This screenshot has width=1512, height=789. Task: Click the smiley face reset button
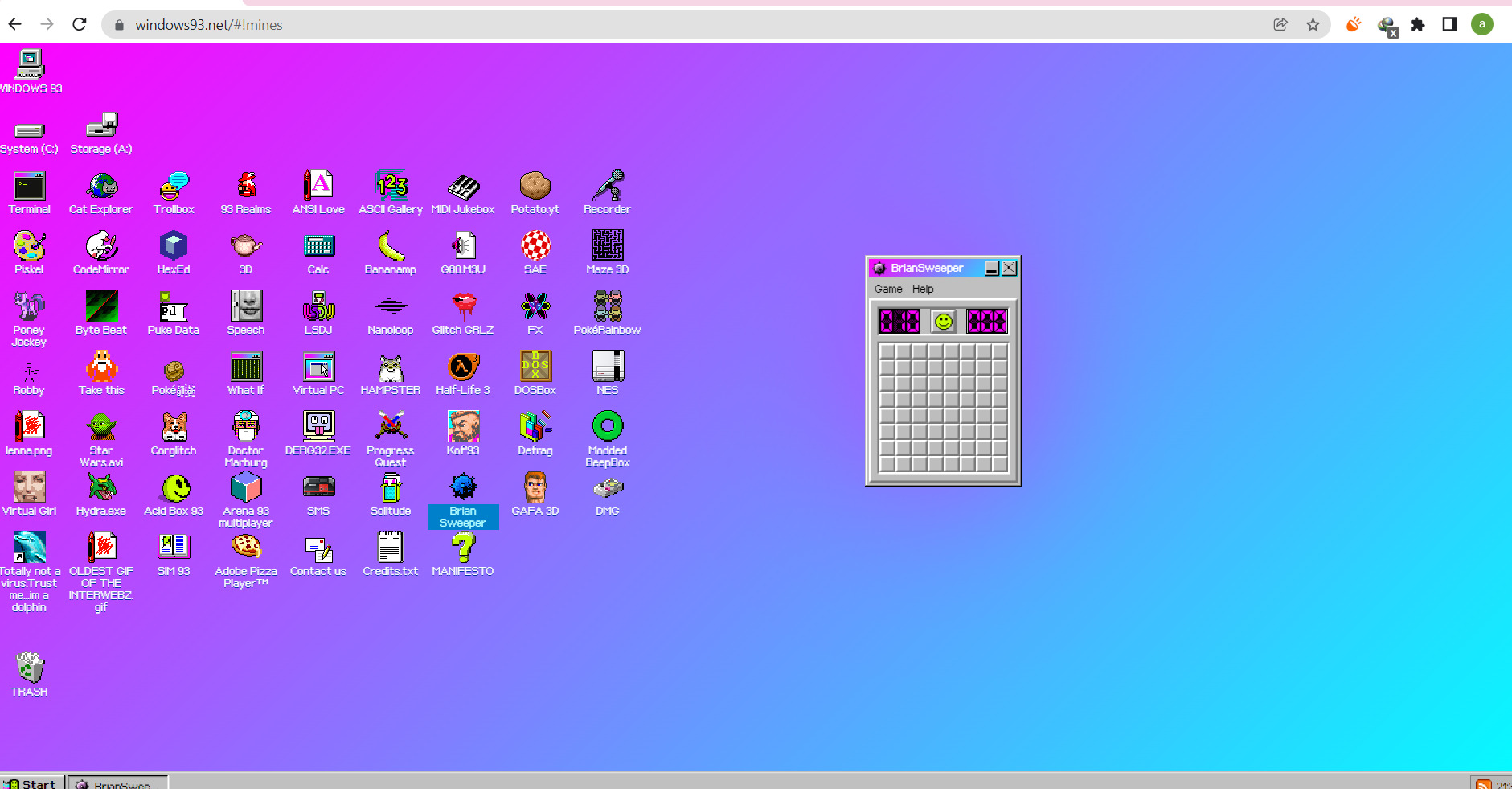pos(943,322)
